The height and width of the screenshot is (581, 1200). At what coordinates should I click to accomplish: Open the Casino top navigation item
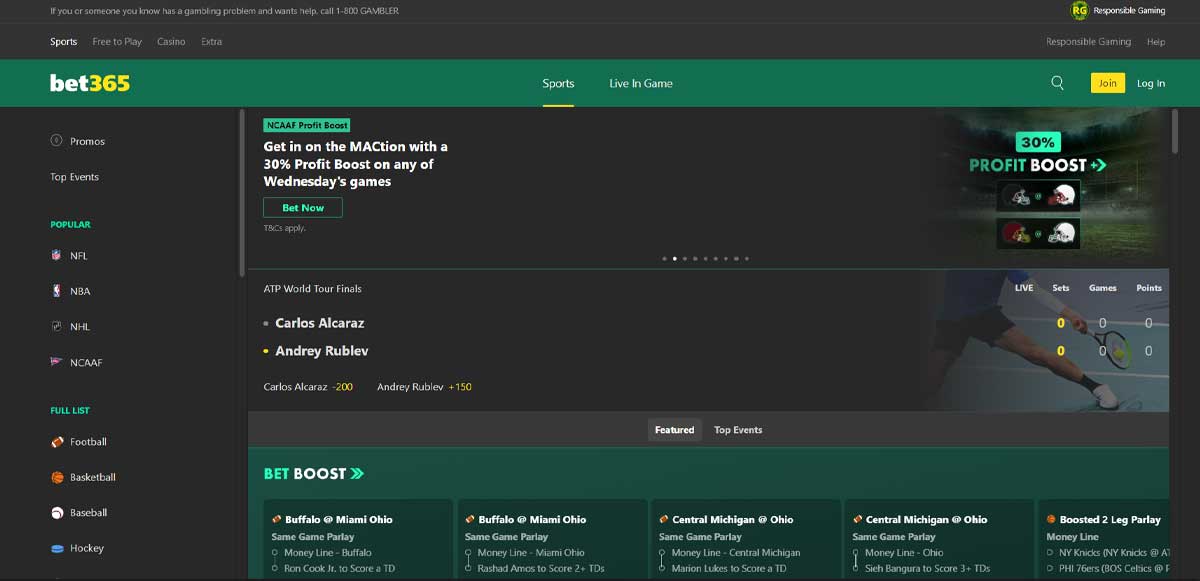click(171, 42)
